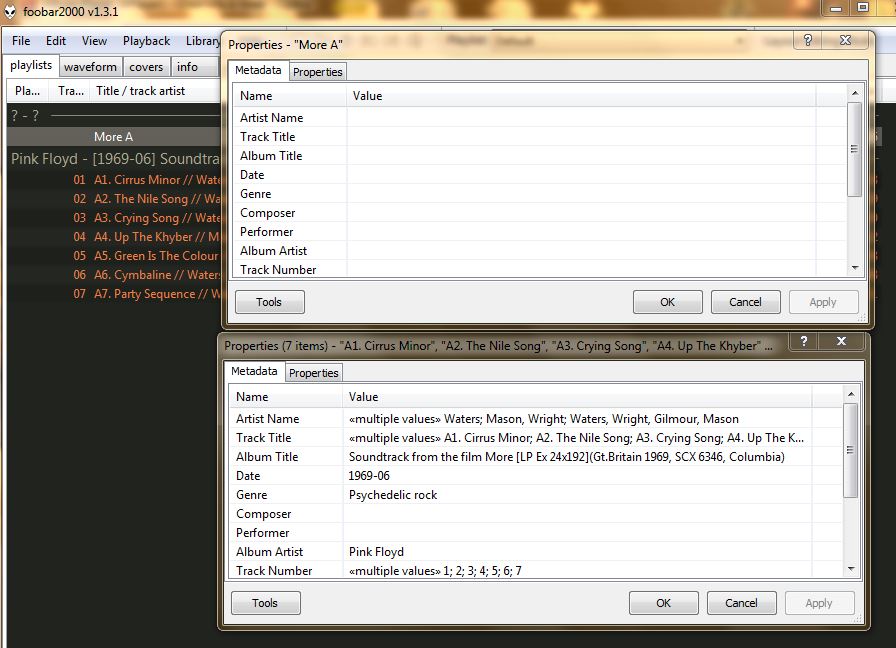Switch to the waveform tab
Image resolution: width=896 pixels, height=648 pixels.
click(x=90, y=67)
